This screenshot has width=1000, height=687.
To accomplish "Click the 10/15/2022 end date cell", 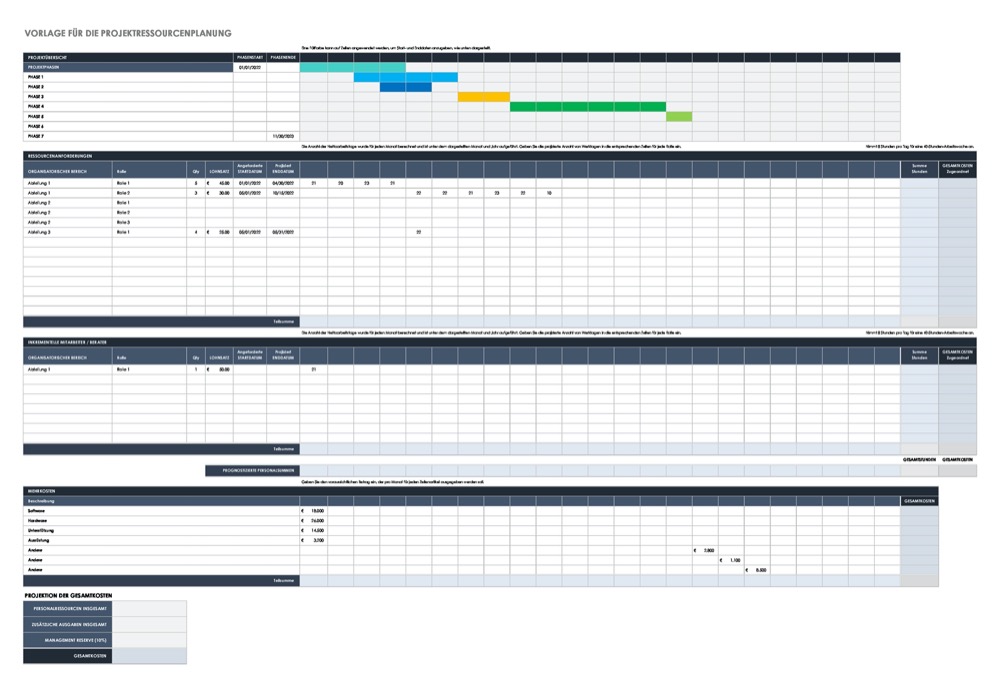I will 283,193.
